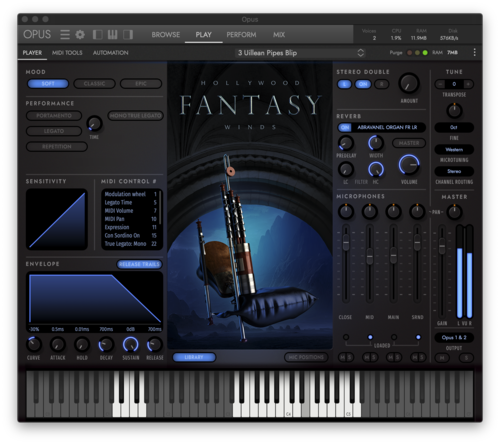Open the Western microtuning dropdown
Screen dimensions: 500x444
pos(454,149)
